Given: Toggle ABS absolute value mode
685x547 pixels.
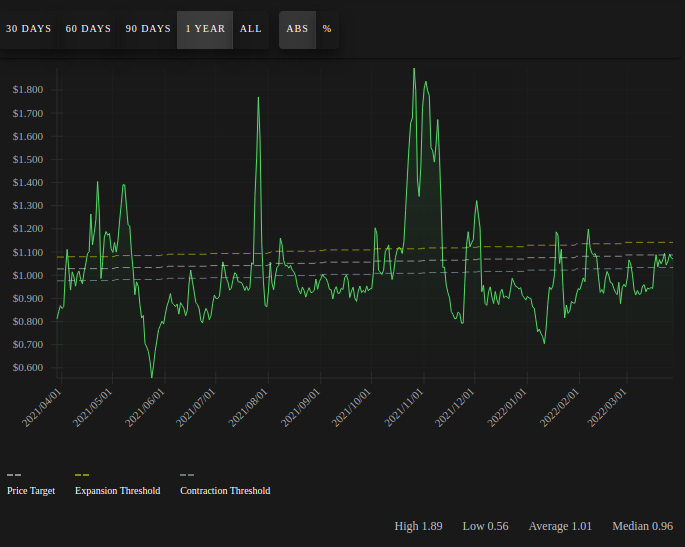Looking at the screenshot, I should tap(297, 29).
